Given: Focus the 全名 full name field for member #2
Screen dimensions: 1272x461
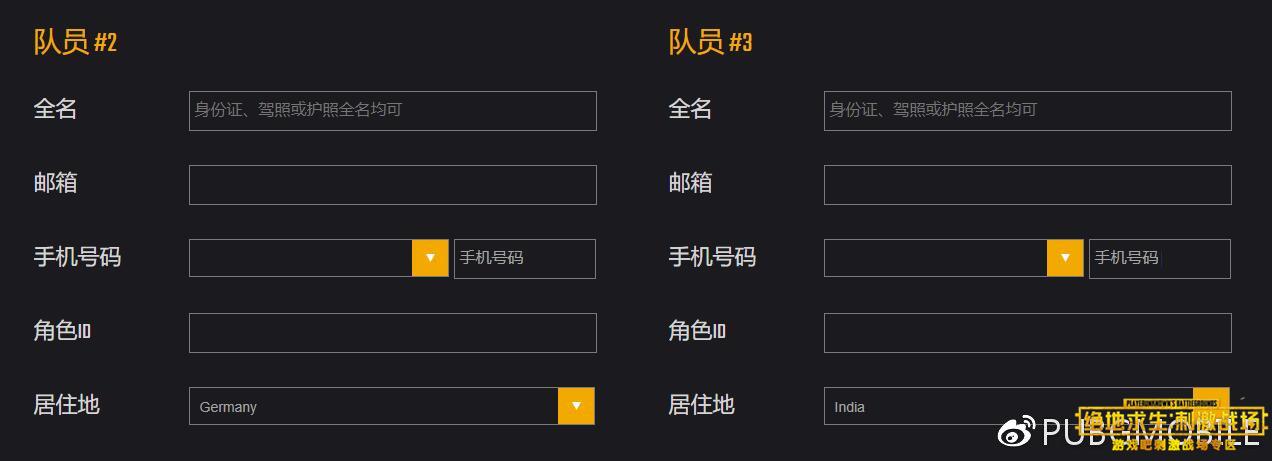Looking at the screenshot, I should coord(393,111).
